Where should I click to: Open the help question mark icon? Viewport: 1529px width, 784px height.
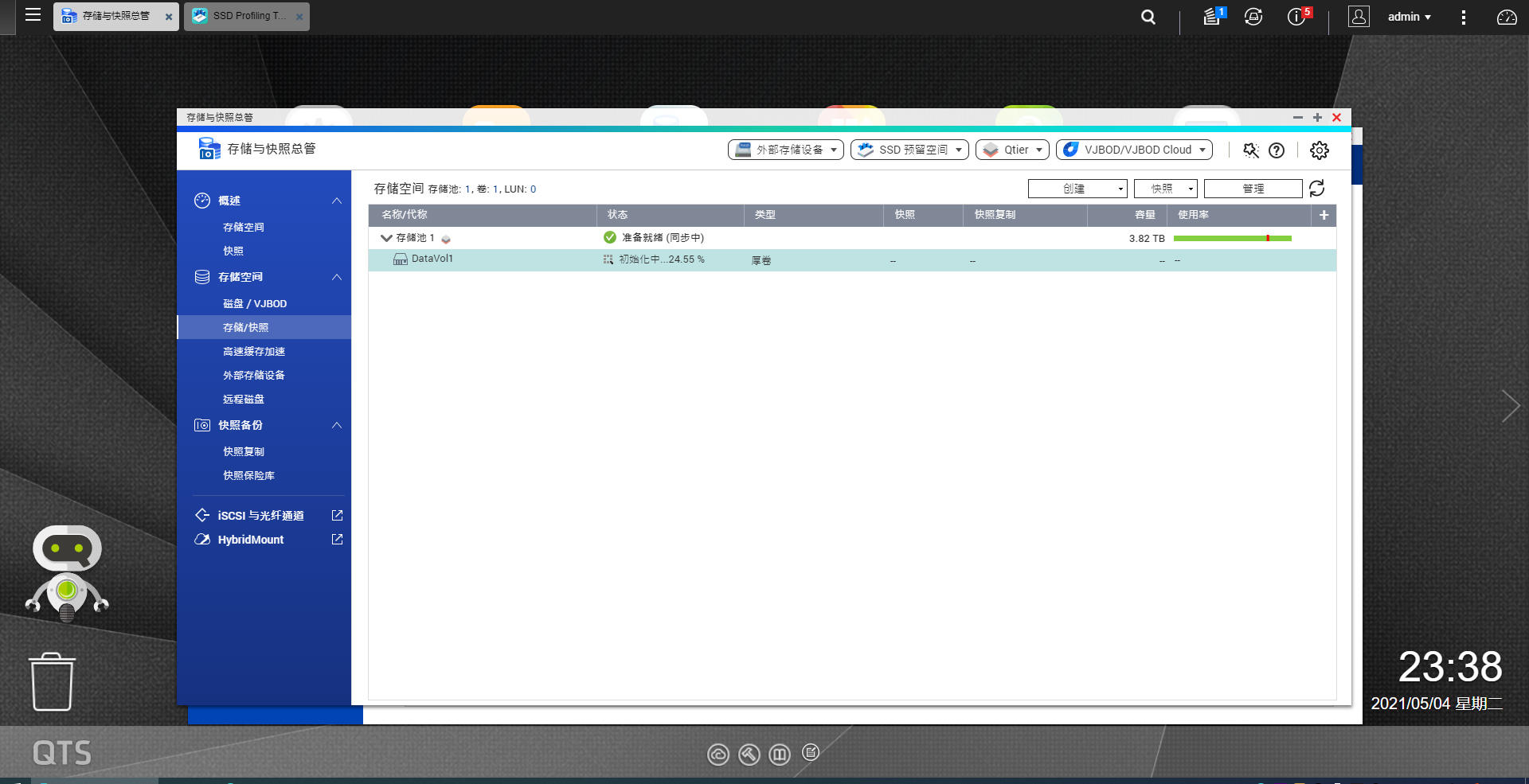coord(1277,150)
